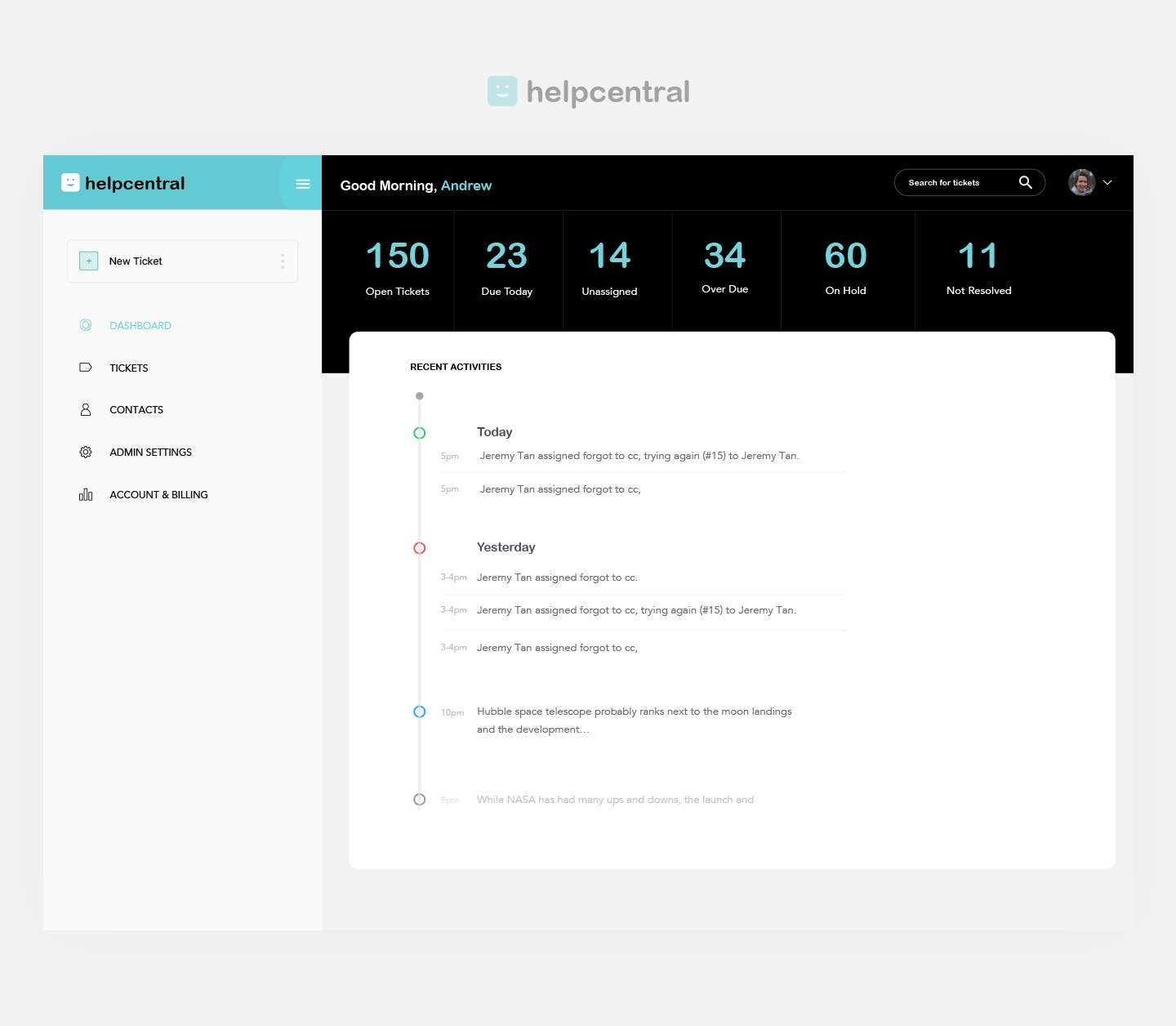Open the 'While NASA has had' activity
1176x1026 pixels.
(615, 800)
